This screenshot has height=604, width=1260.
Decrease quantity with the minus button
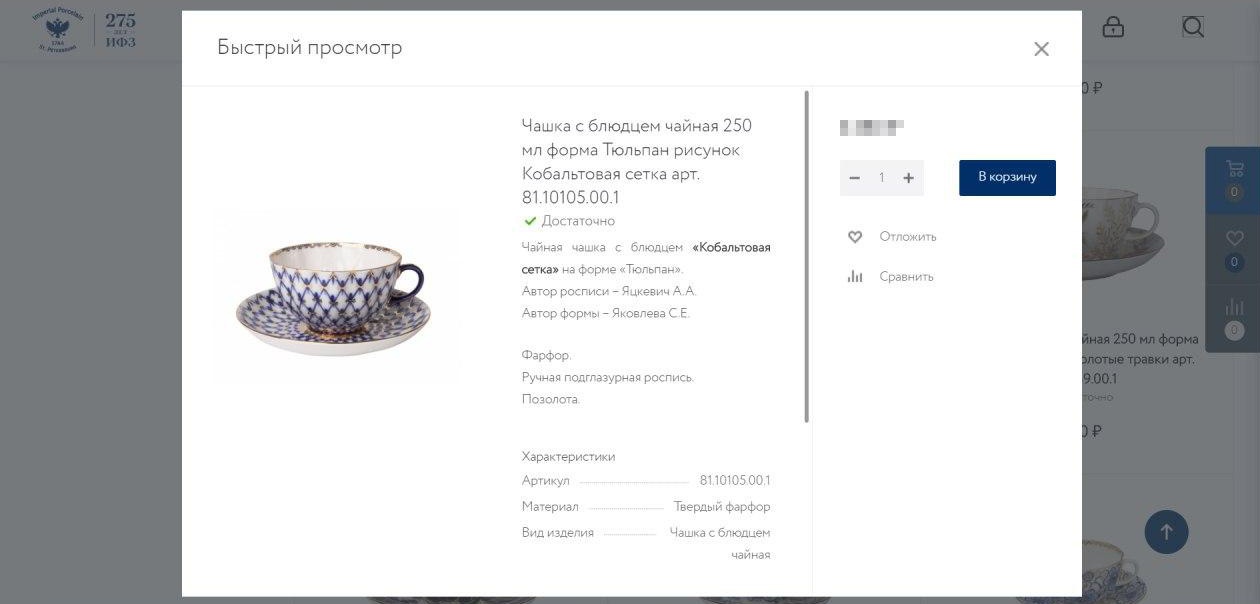pos(854,178)
